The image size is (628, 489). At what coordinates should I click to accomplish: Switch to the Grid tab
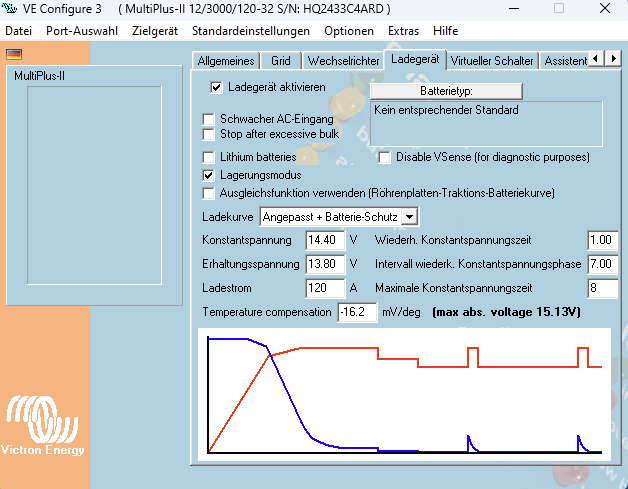pyautogui.click(x=281, y=61)
